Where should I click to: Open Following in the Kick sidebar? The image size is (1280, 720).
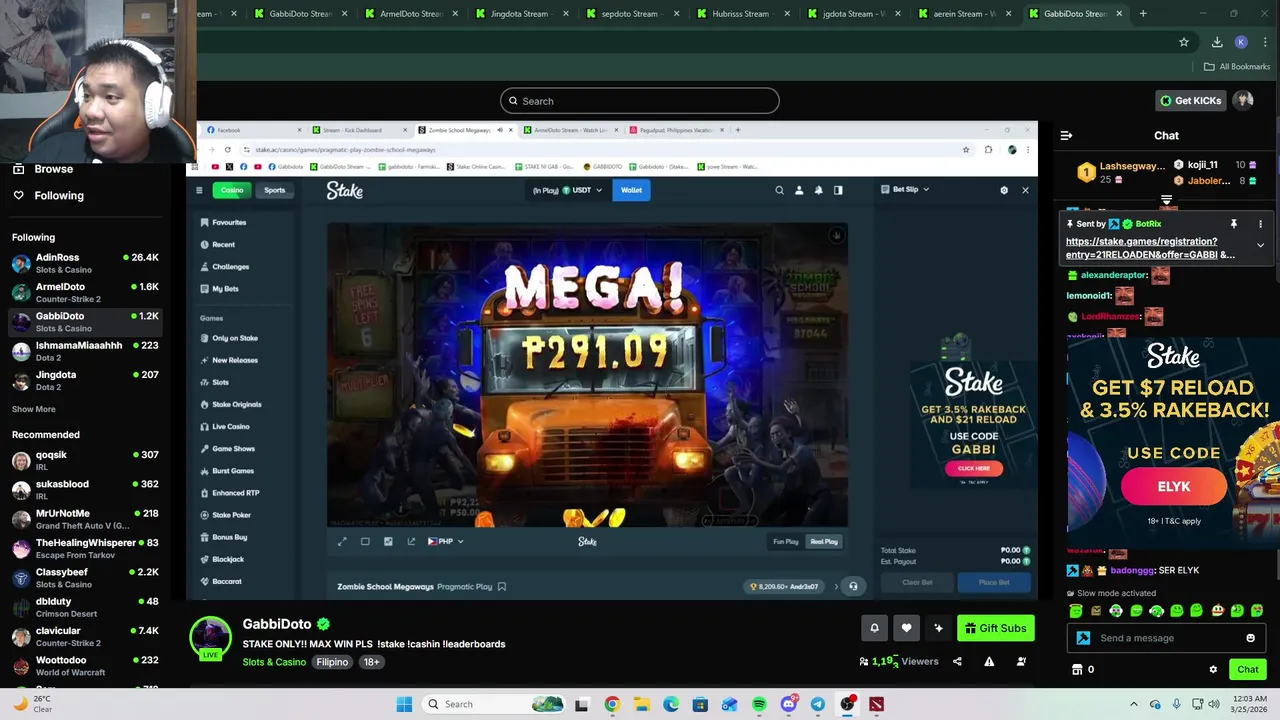click(x=85, y=196)
